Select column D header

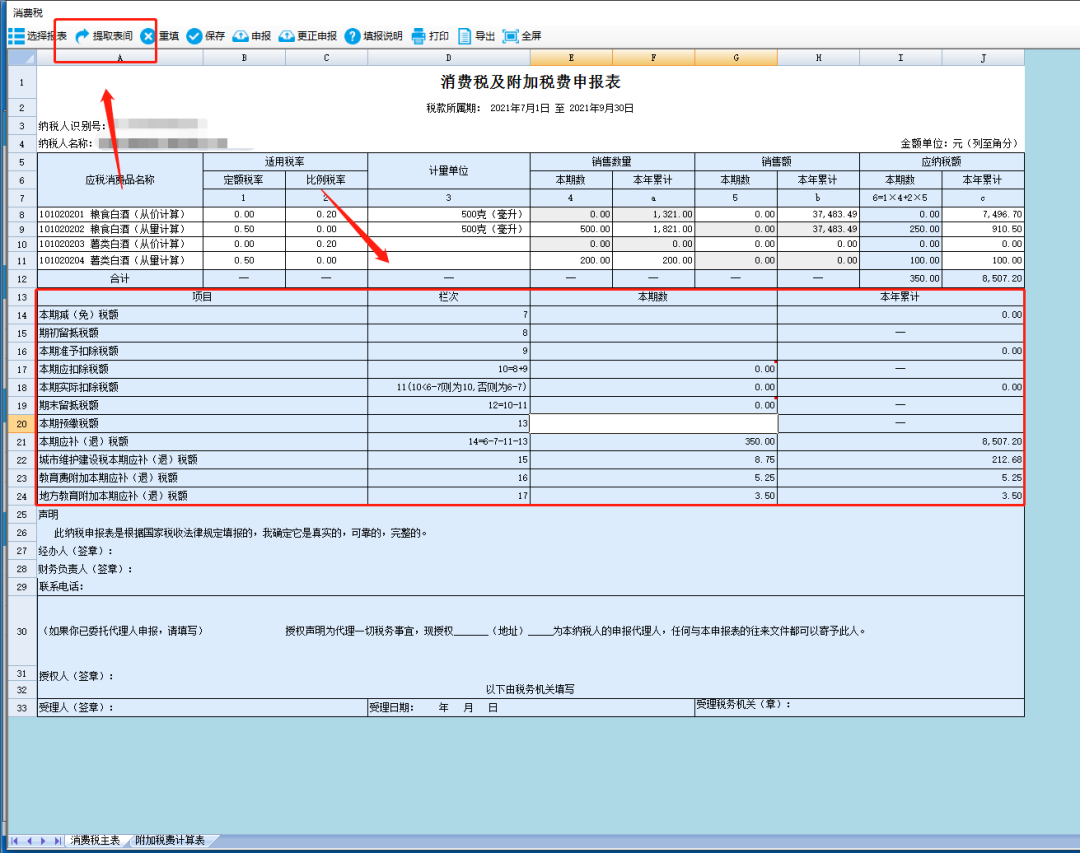point(449,58)
